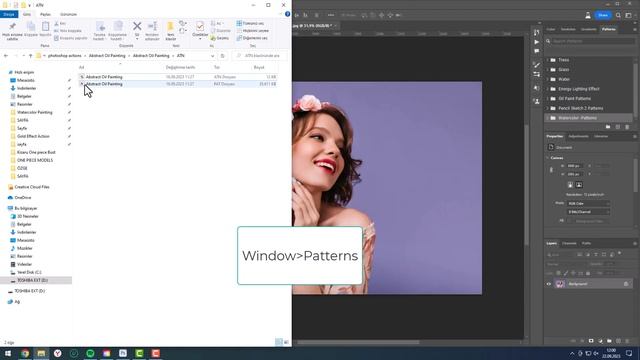Click the Brush settings icon in Photoshop side strip
The height and width of the screenshot is (360, 640).
coord(536,65)
